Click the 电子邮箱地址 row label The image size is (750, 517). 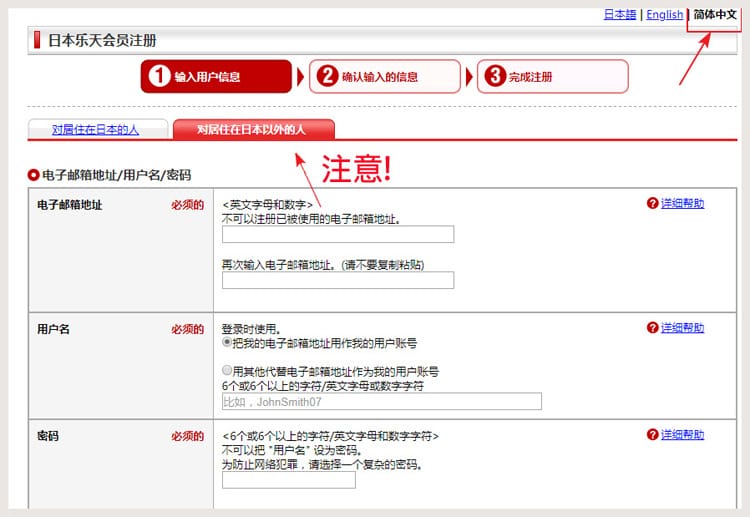pos(70,205)
